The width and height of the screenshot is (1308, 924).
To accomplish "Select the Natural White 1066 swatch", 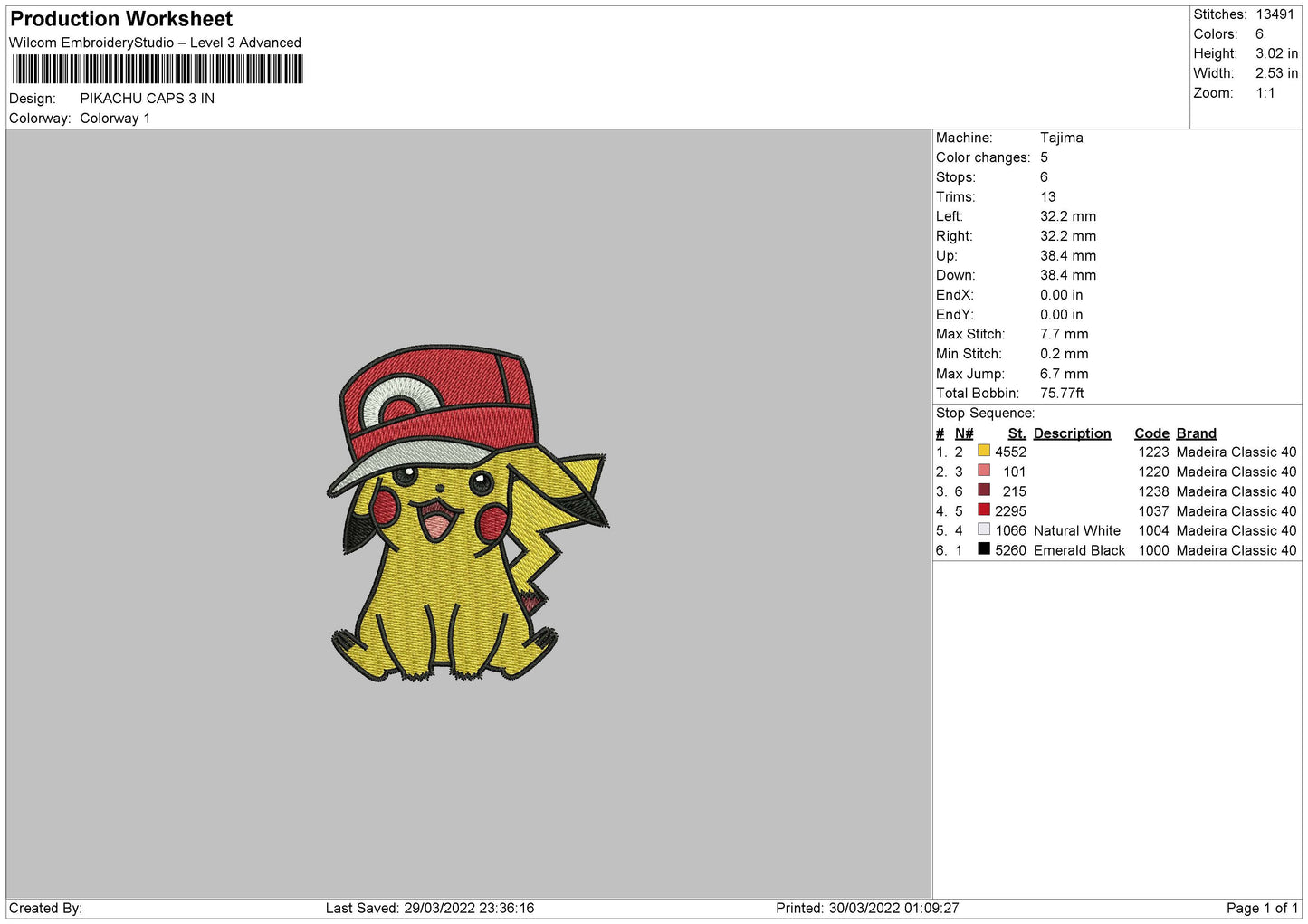I will (983, 529).
